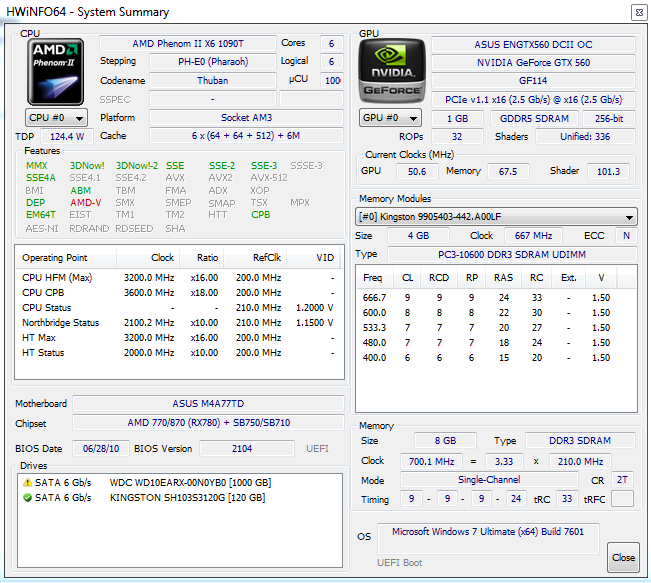Close the System Summary via title bar X
The image size is (651, 583).
click(x=639, y=12)
